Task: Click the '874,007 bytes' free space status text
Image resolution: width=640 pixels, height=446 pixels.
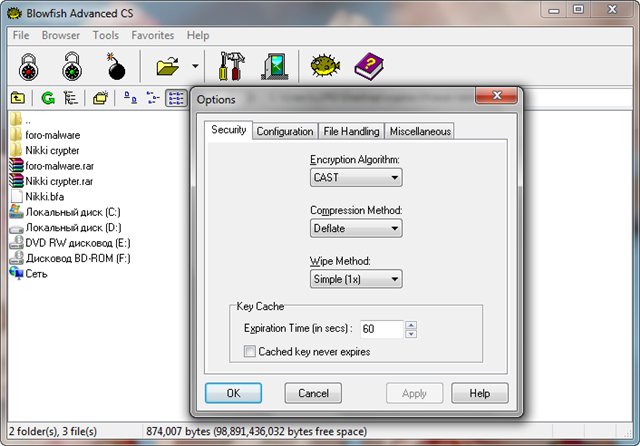Action: [x=256, y=431]
